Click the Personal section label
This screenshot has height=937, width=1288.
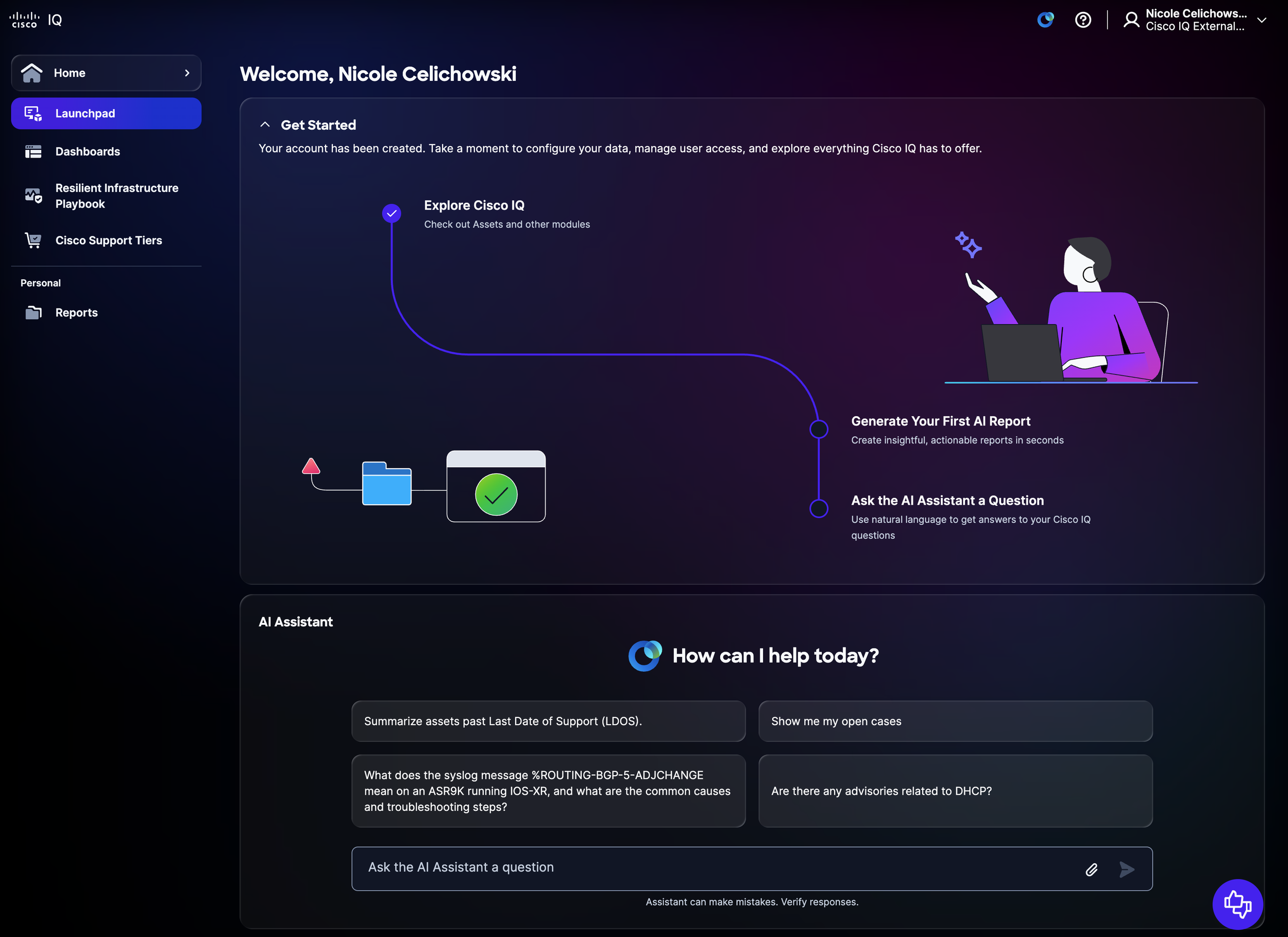tap(40, 283)
